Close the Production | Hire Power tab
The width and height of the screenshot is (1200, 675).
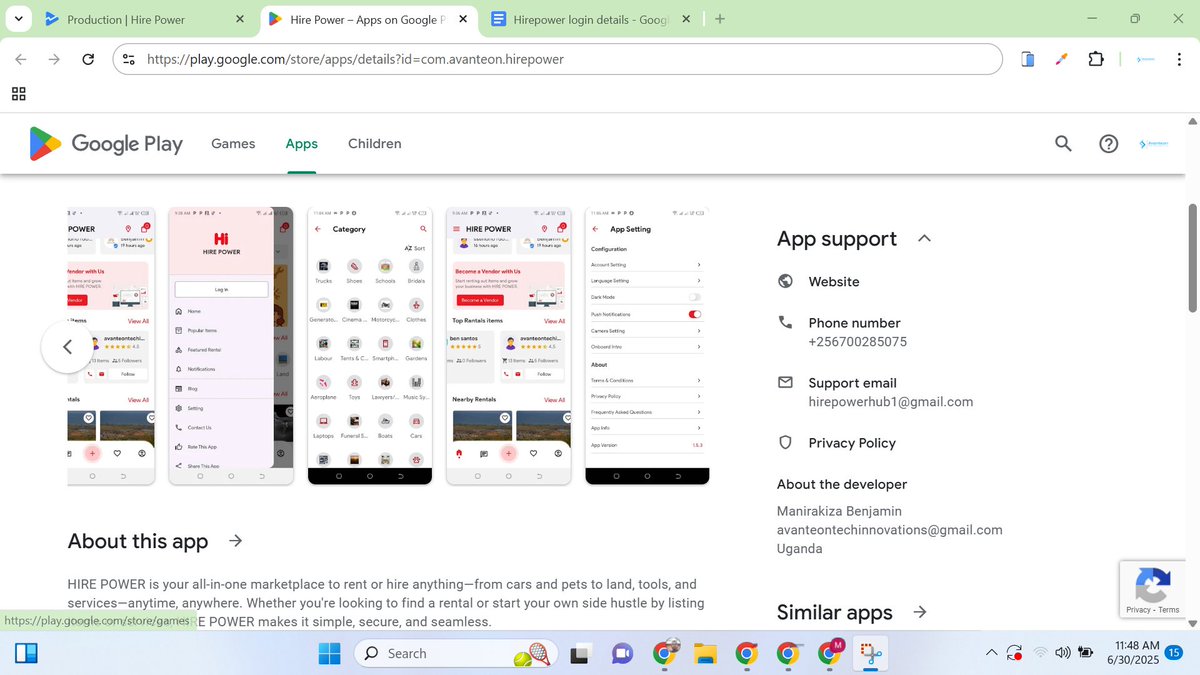(239, 19)
